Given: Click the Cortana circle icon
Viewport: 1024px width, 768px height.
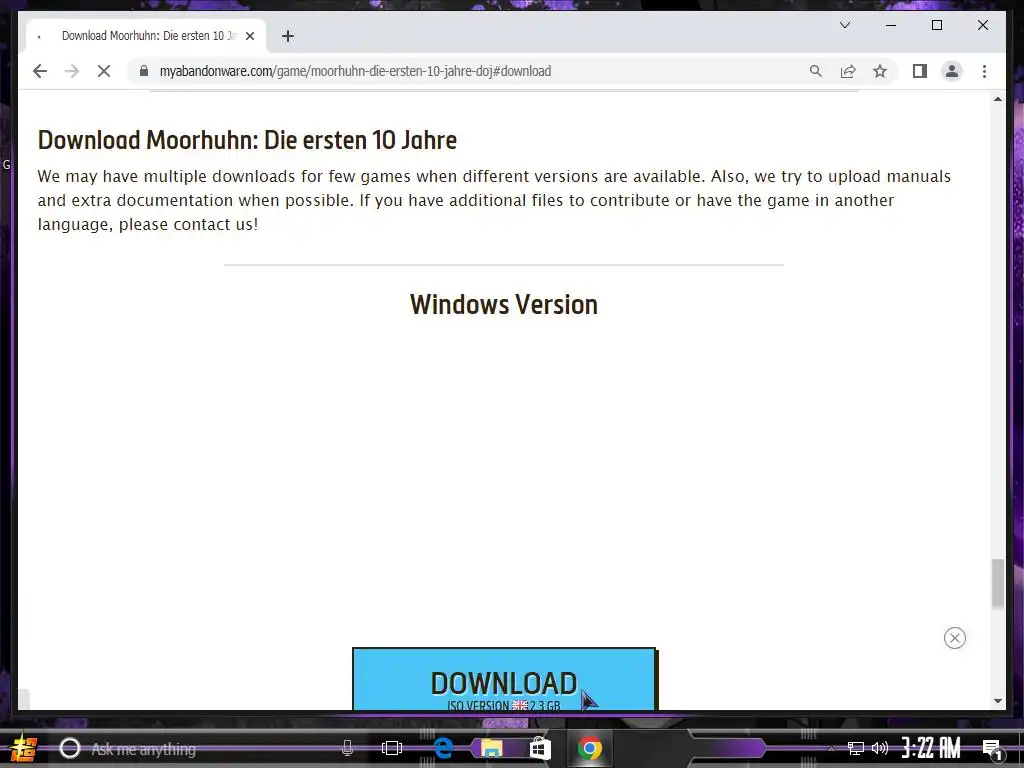Looking at the screenshot, I should 70,748.
